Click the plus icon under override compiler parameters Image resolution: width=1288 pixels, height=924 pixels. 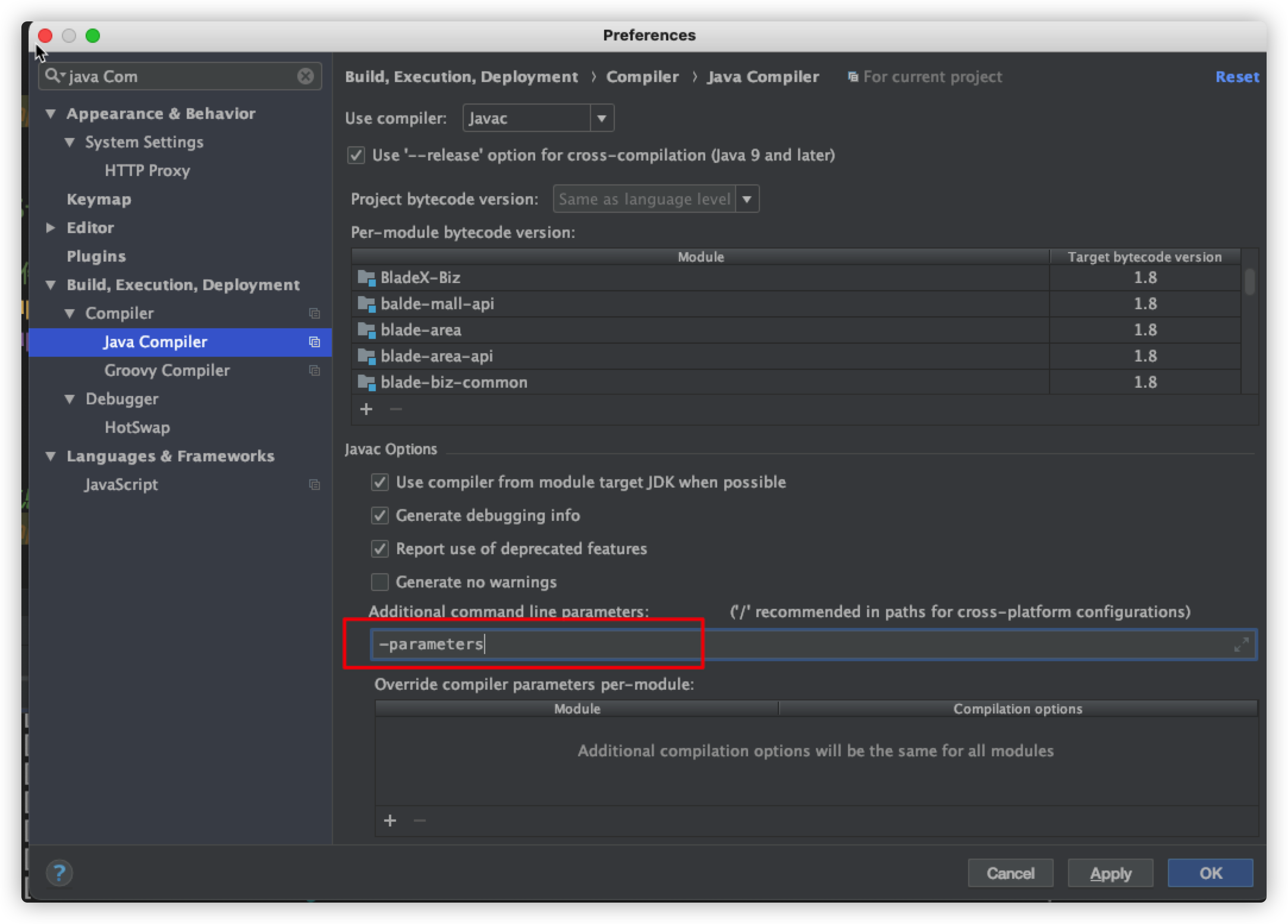point(390,821)
